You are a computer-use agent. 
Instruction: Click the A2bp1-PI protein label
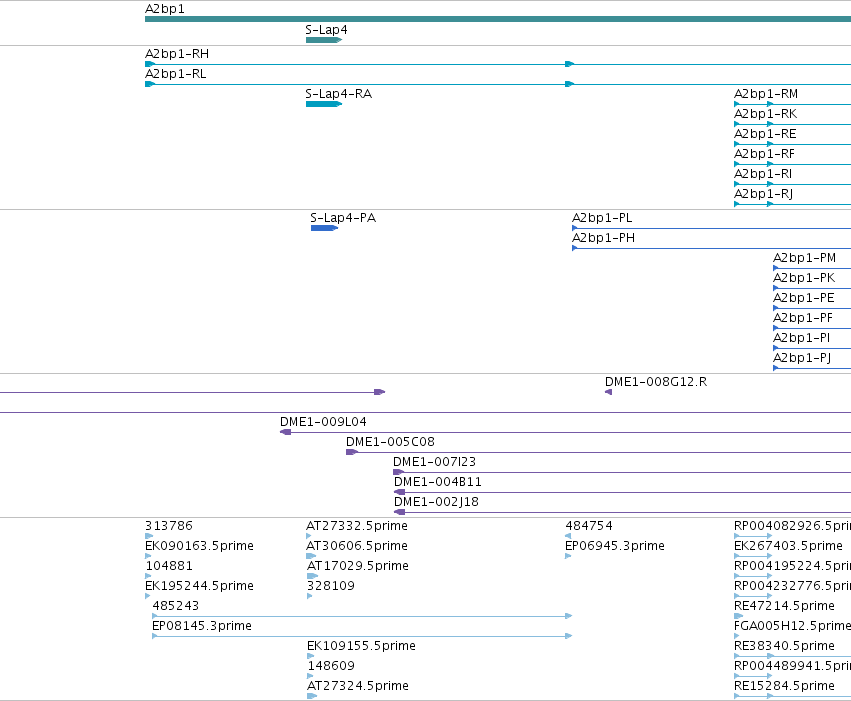pyautogui.click(x=802, y=339)
